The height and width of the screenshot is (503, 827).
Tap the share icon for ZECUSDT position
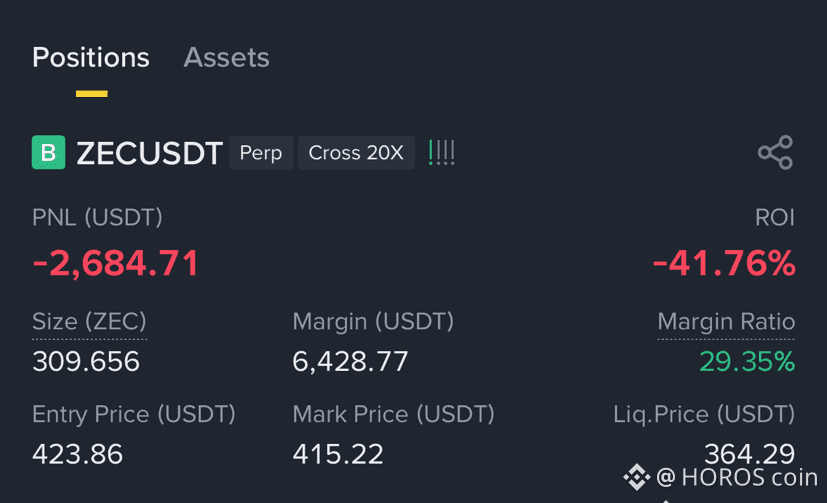(x=775, y=152)
